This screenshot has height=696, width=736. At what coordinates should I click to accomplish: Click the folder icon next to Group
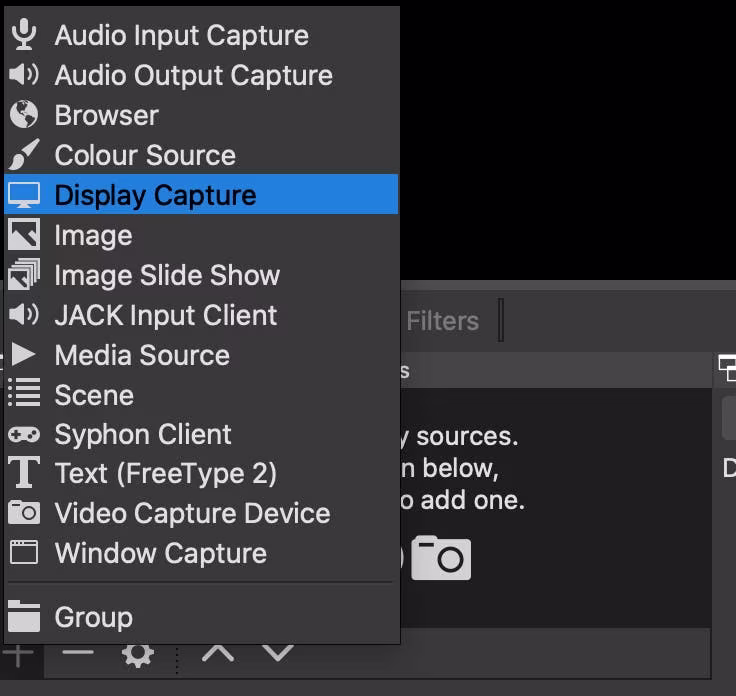(23, 617)
